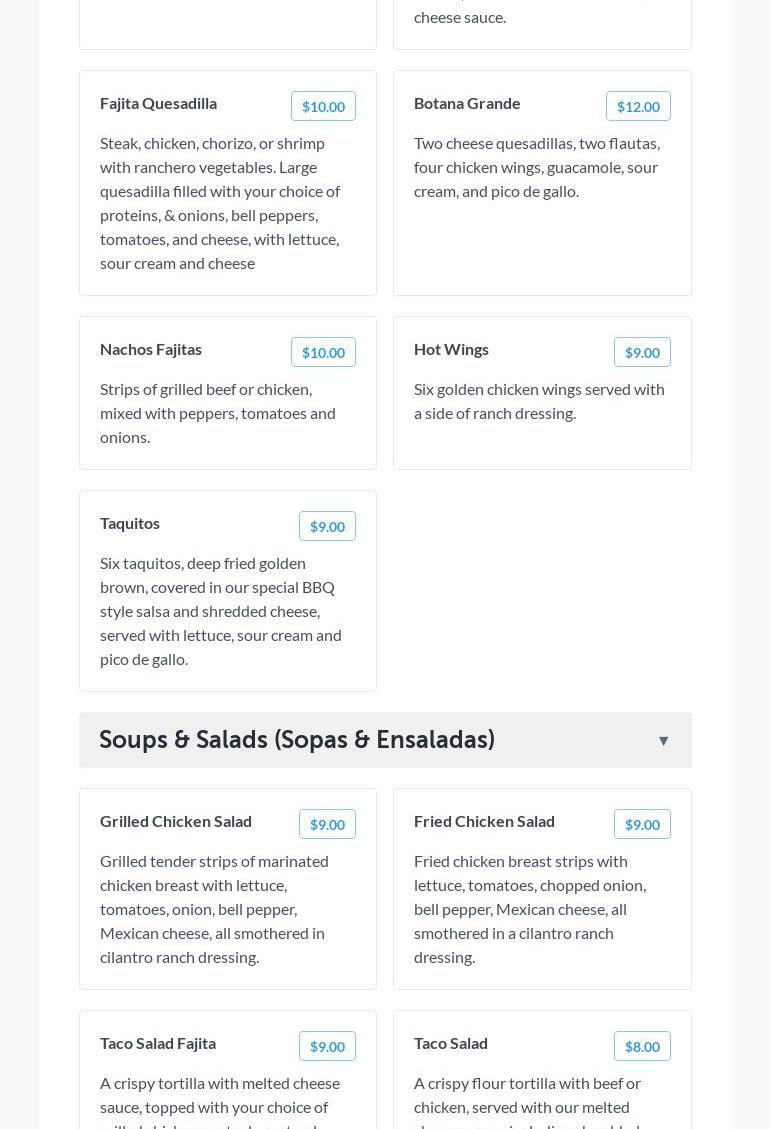
Task: Open the Hot Wings menu item title
Action: (x=451, y=349)
